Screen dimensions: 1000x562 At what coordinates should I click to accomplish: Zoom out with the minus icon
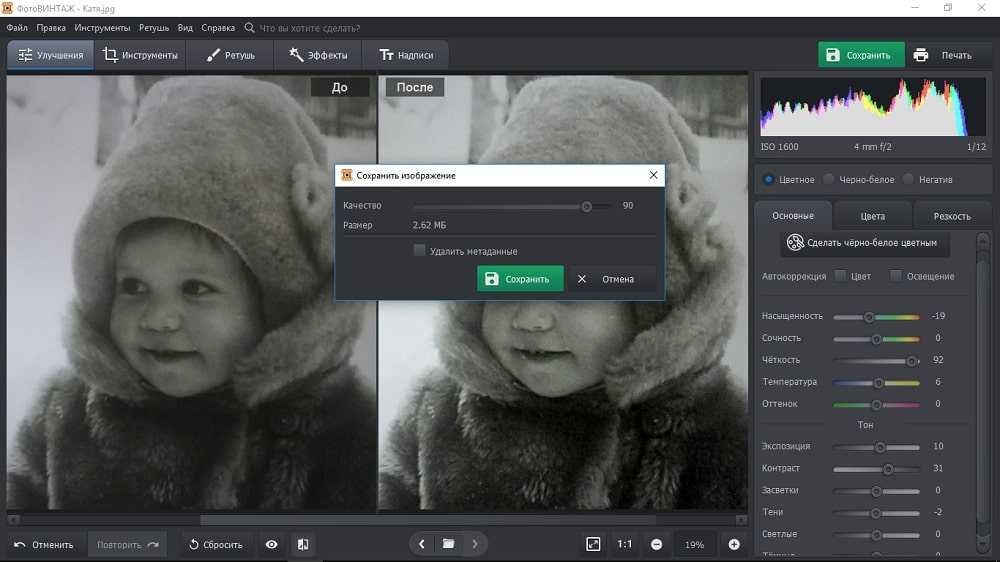pos(656,544)
